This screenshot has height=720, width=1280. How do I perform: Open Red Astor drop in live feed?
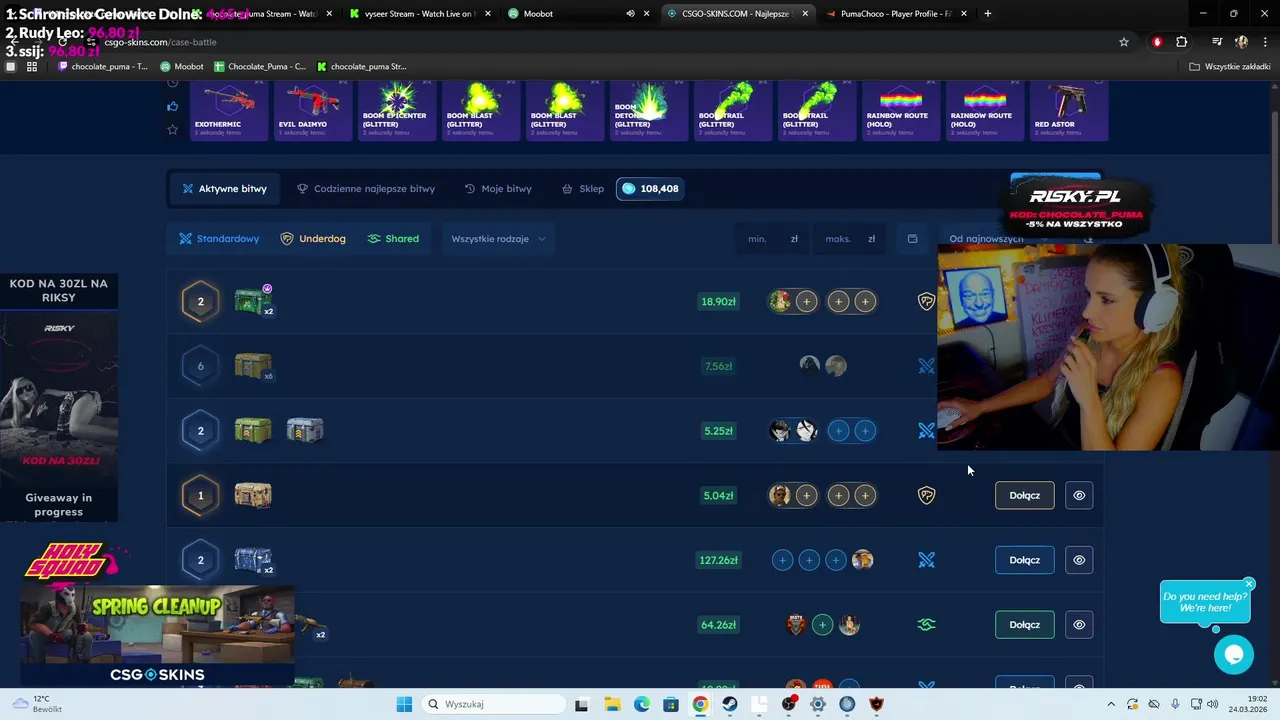1069,109
